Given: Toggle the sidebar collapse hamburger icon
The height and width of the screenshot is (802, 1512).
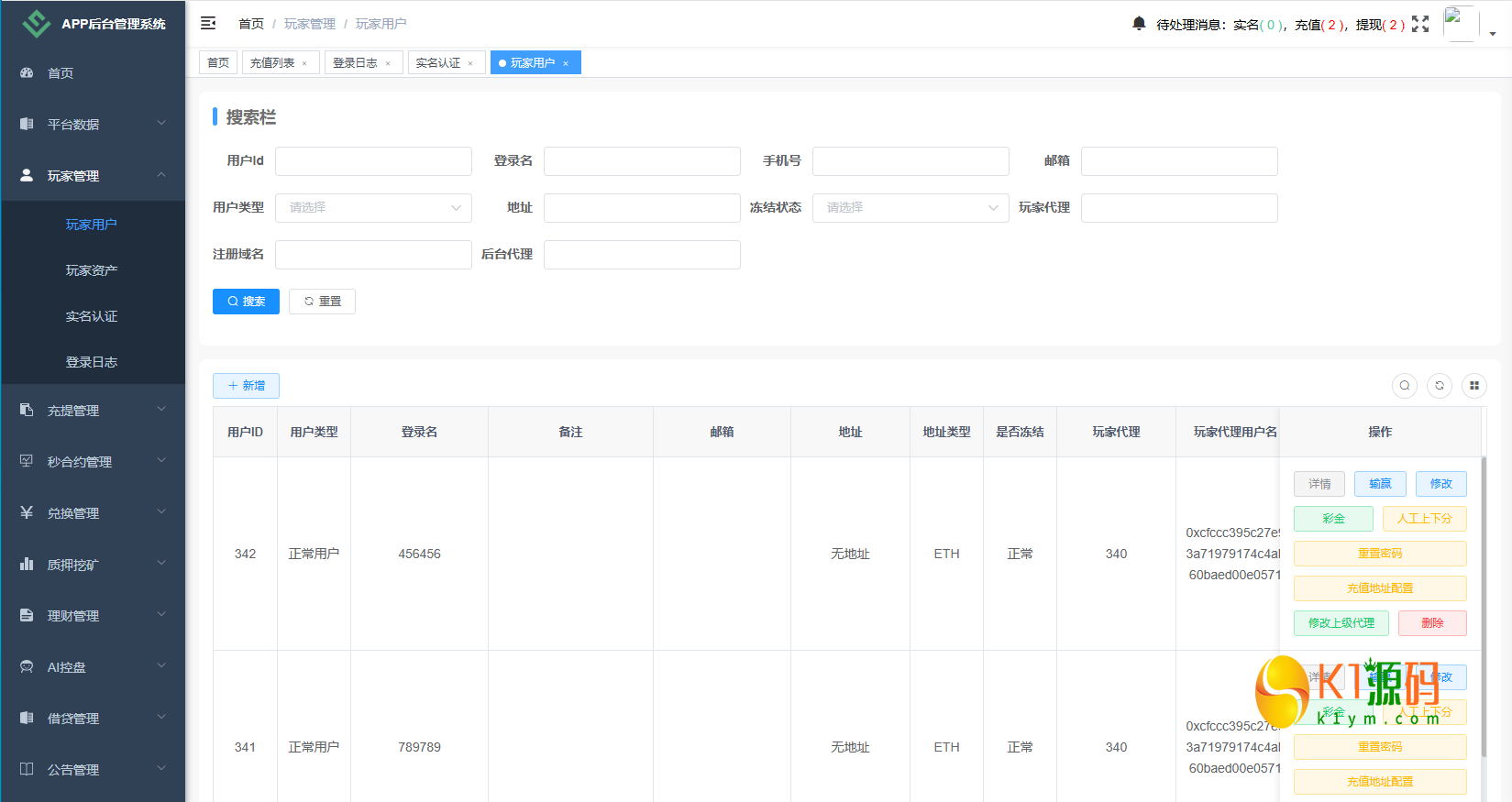Looking at the screenshot, I should pos(208,23).
